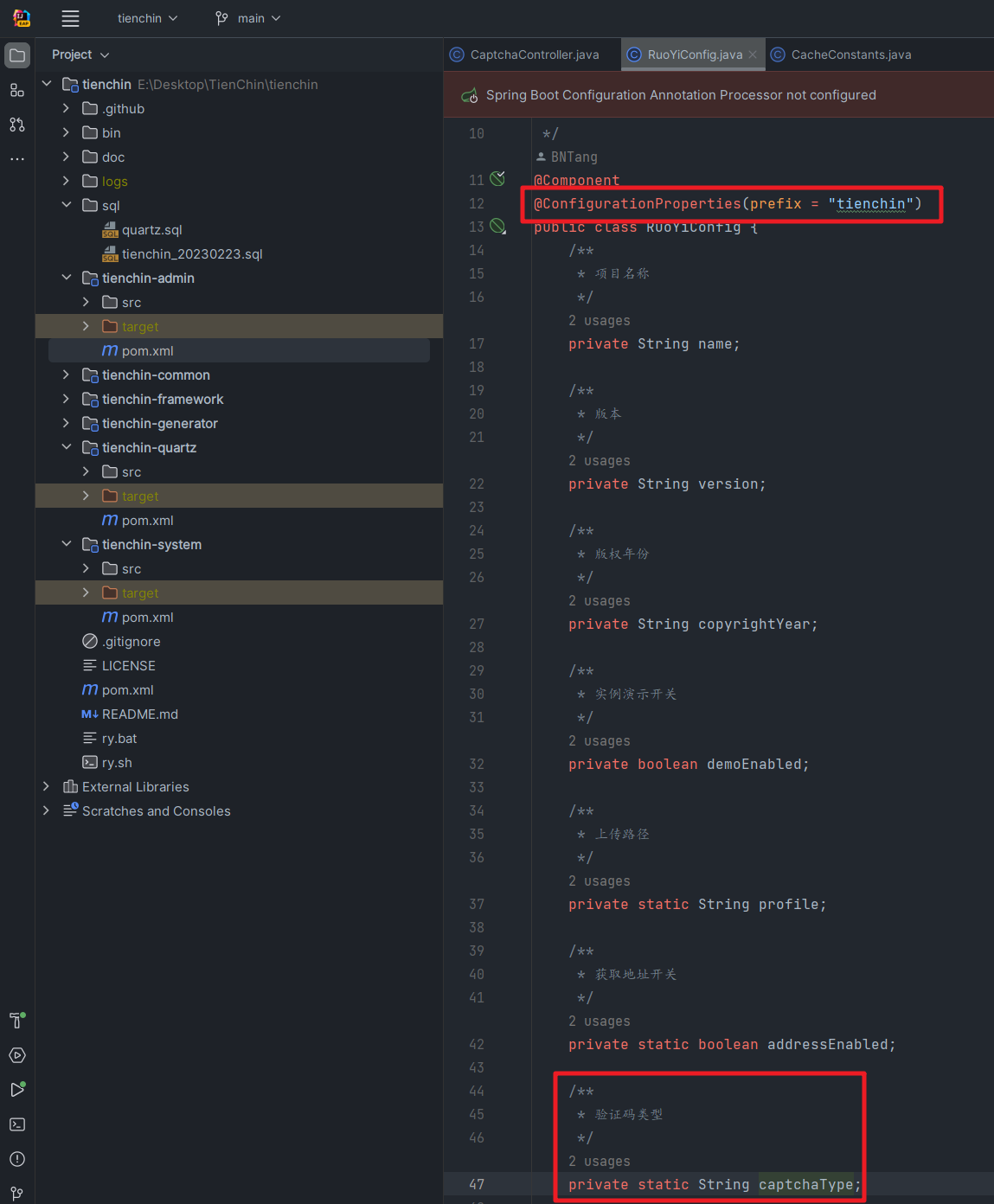Switch to the CaptchaController.java tab
The width and height of the screenshot is (994, 1204).
point(534,54)
